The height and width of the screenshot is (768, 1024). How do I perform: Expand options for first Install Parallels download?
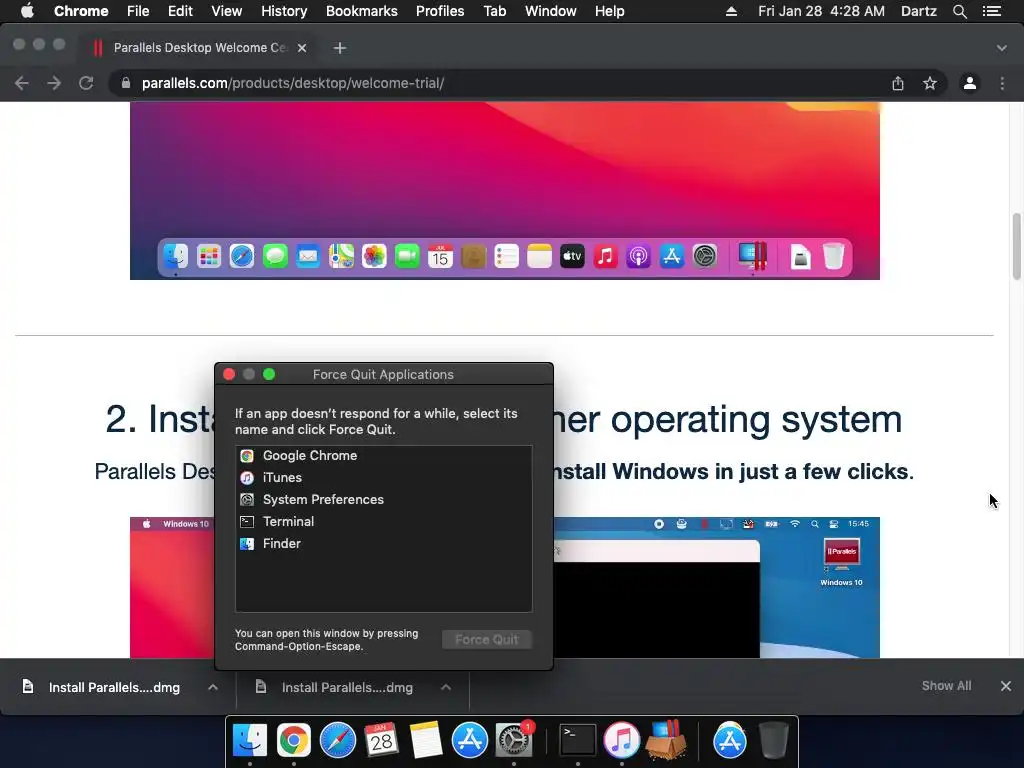[213, 687]
